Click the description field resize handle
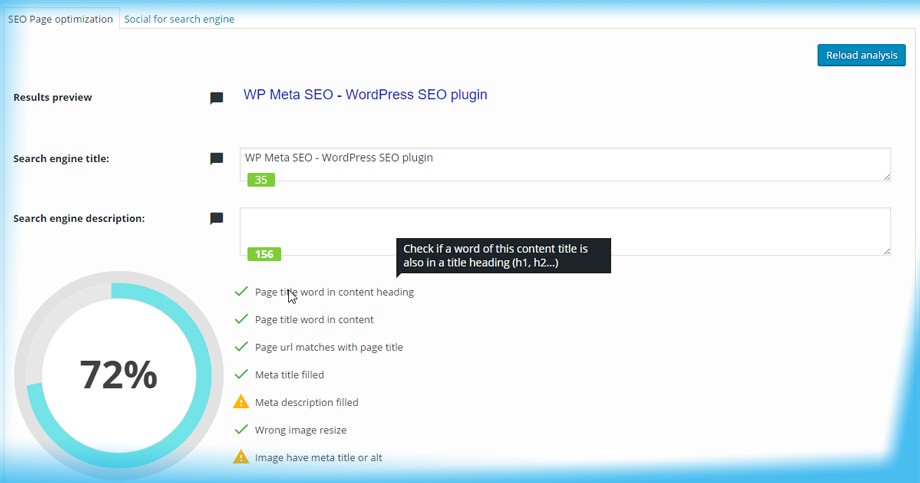 887,251
